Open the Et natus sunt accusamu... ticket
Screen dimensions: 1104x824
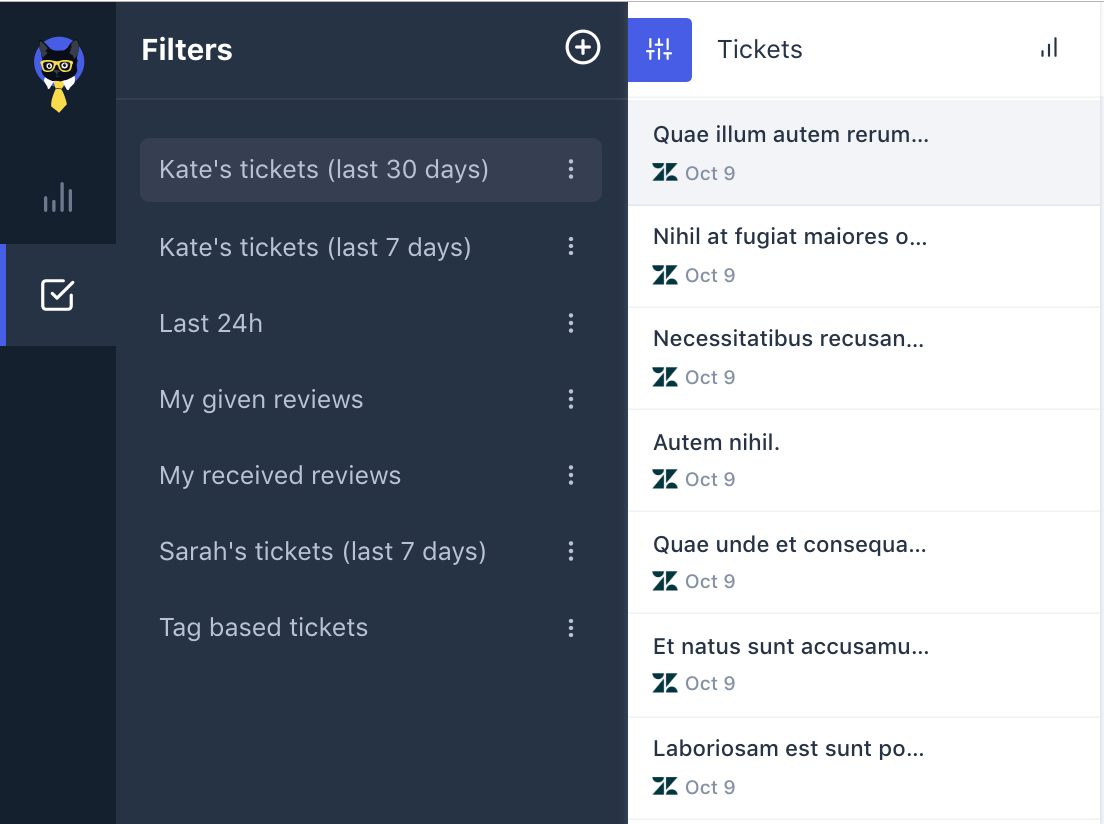point(790,647)
